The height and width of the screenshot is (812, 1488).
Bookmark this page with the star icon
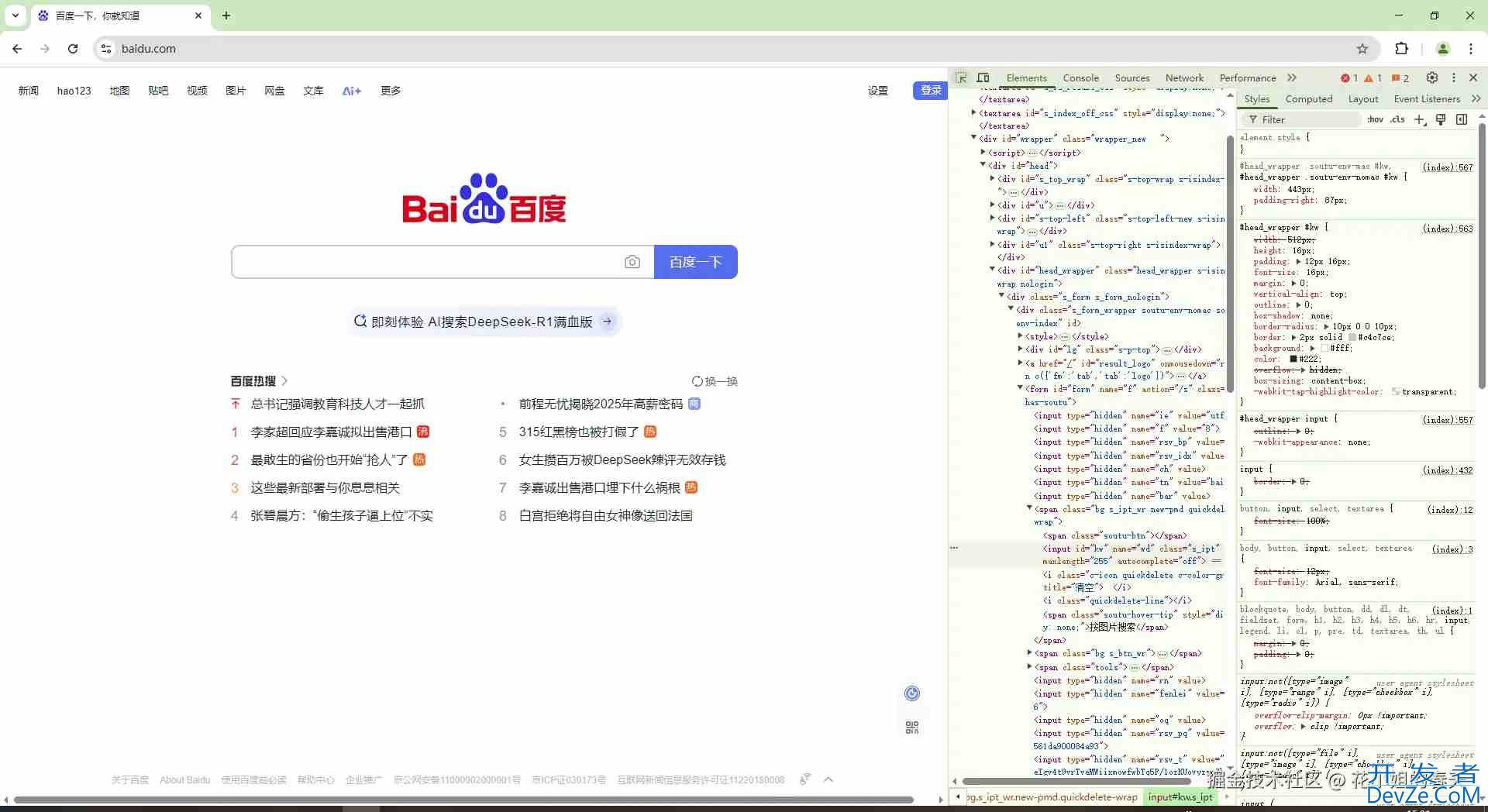pos(1362,49)
